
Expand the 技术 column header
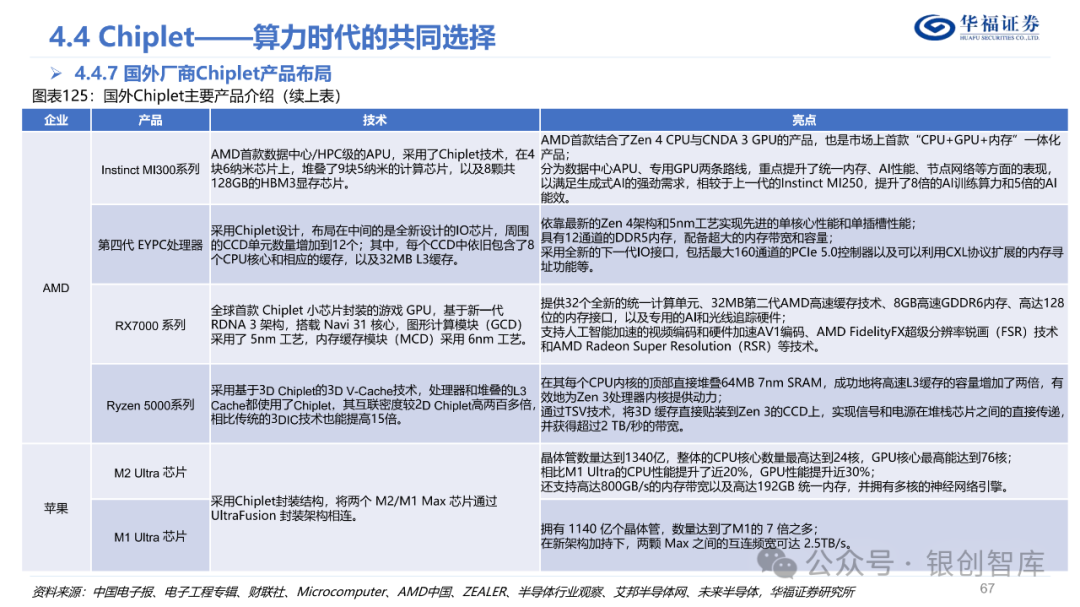[374, 120]
